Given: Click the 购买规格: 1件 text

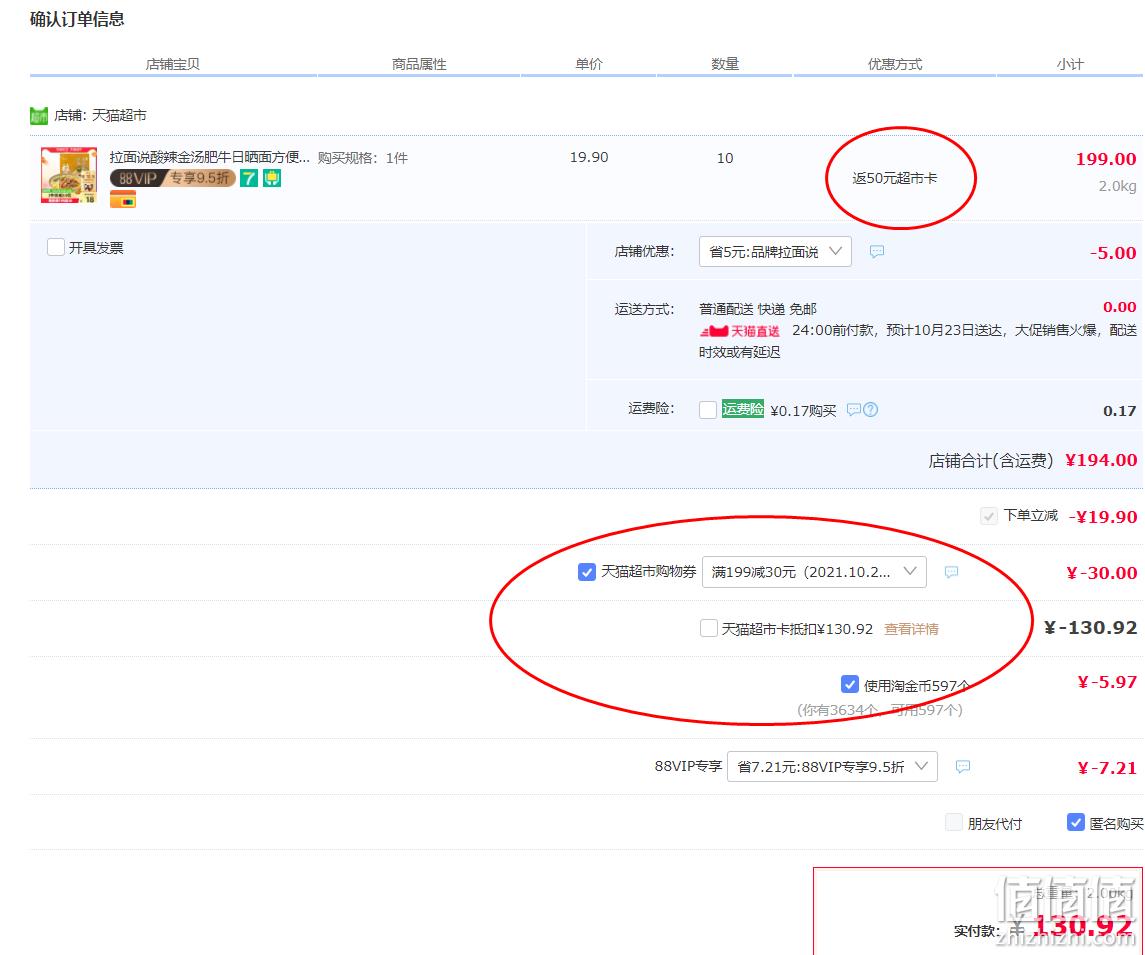Looking at the screenshot, I should pyautogui.click(x=363, y=158).
